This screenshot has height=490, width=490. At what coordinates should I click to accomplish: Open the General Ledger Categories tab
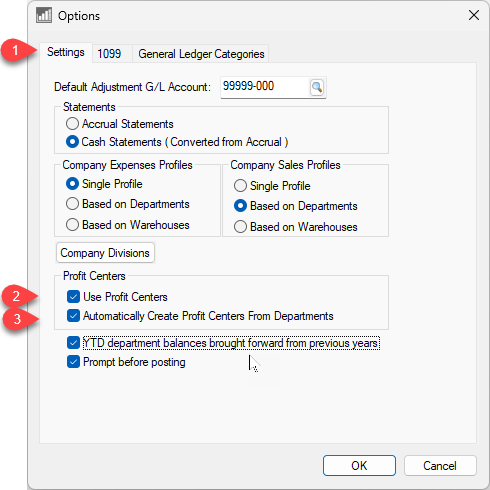(201, 54)
